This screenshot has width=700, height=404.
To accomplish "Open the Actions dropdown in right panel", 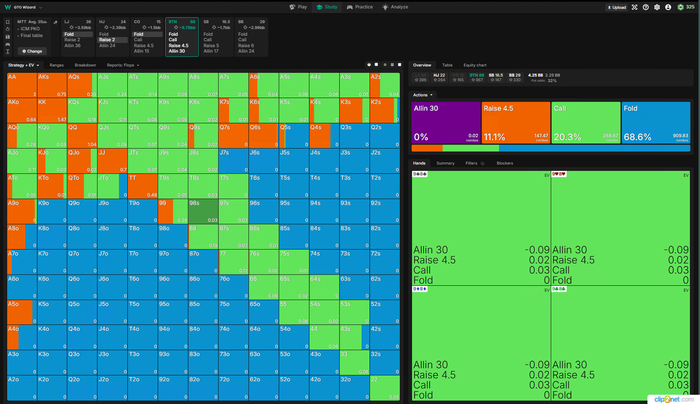I will pos(422,94).
